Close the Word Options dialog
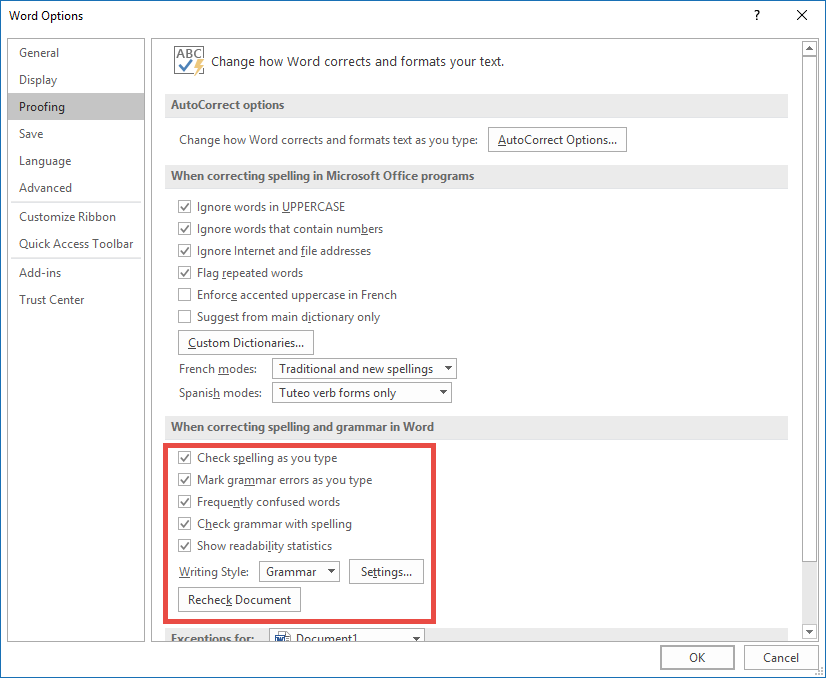 tap(802, 15)
